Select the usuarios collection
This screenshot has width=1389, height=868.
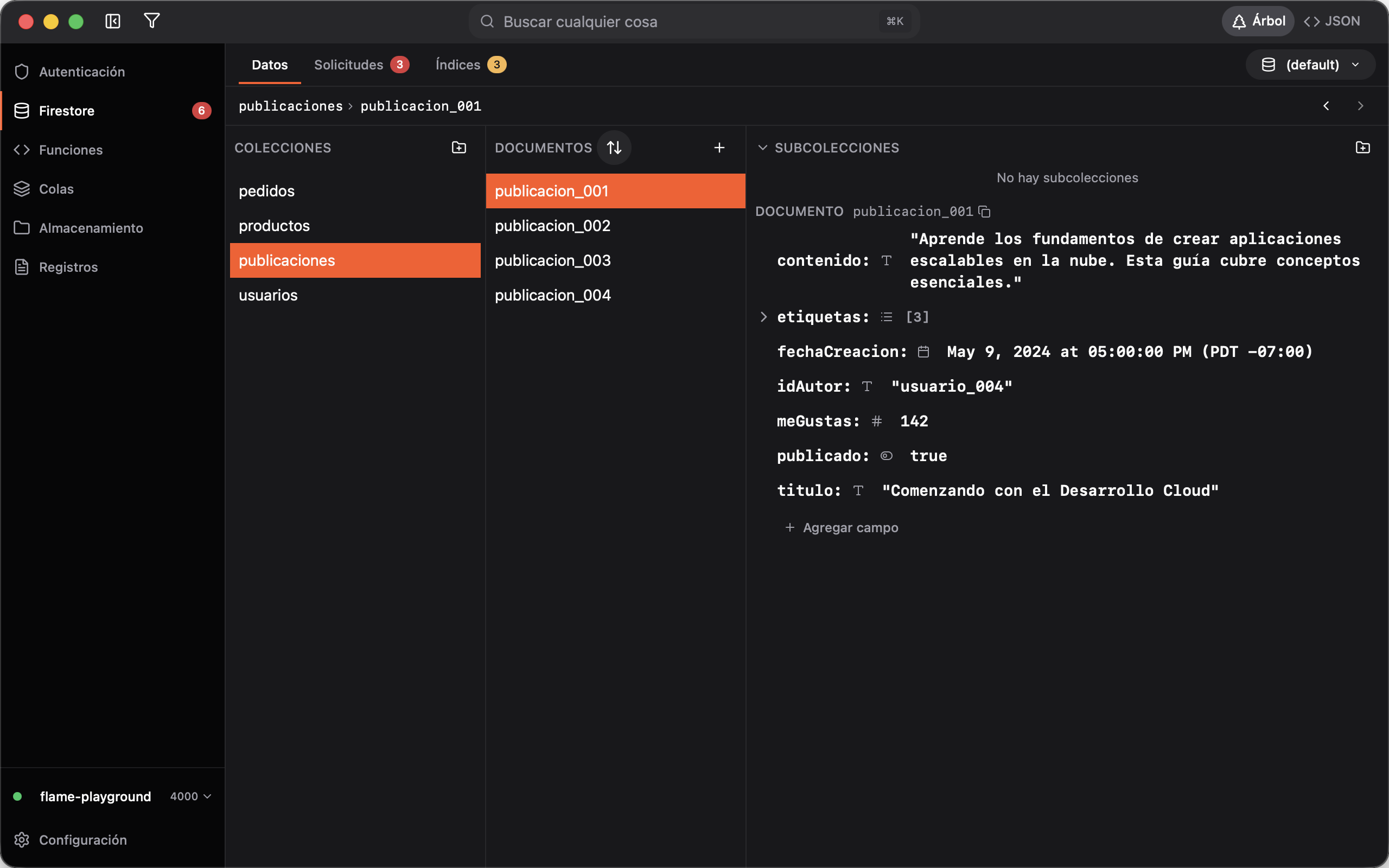pyautogui.click(x=355, y=295)
